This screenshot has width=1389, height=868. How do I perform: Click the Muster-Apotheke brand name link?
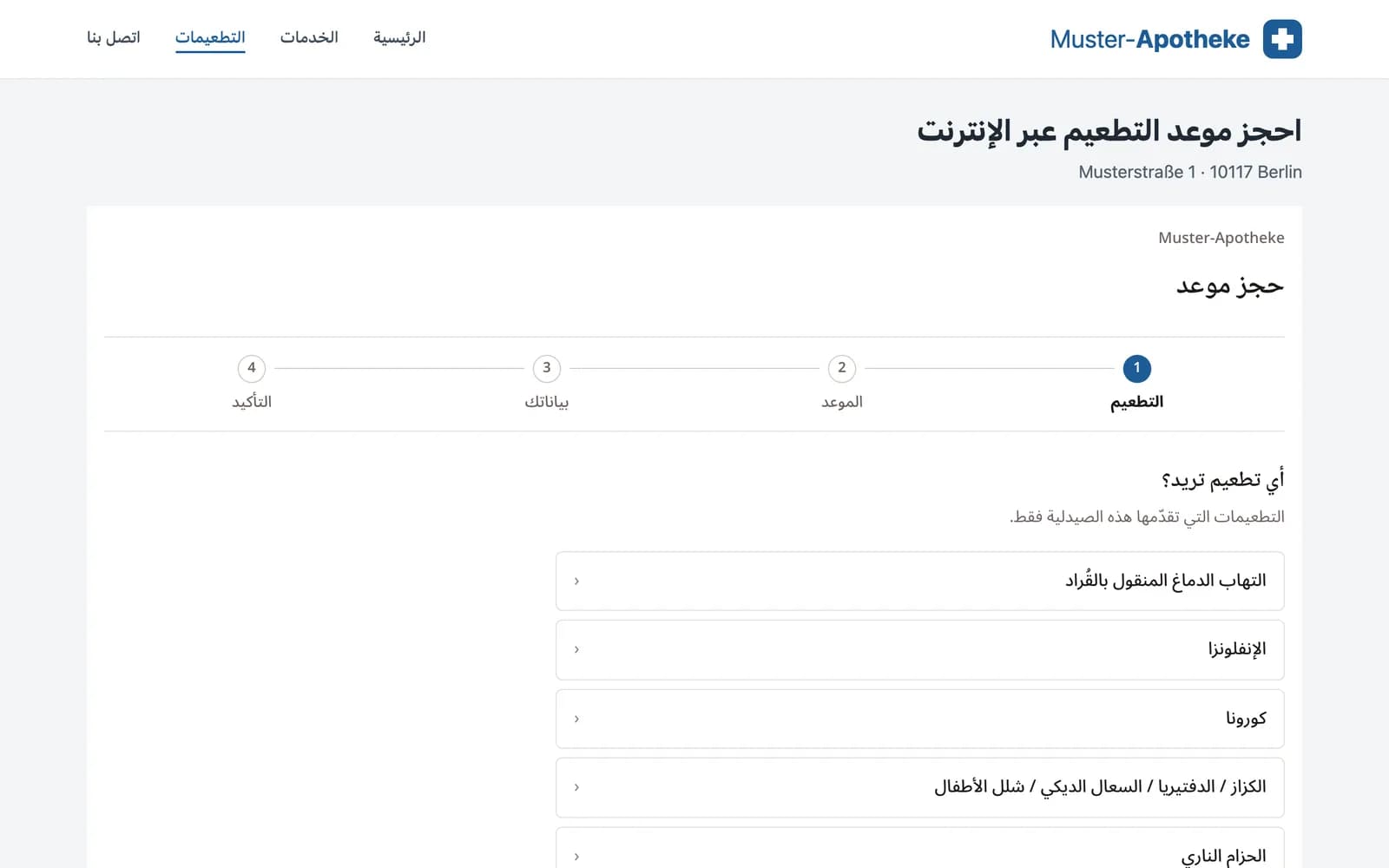coord(1149,39)
